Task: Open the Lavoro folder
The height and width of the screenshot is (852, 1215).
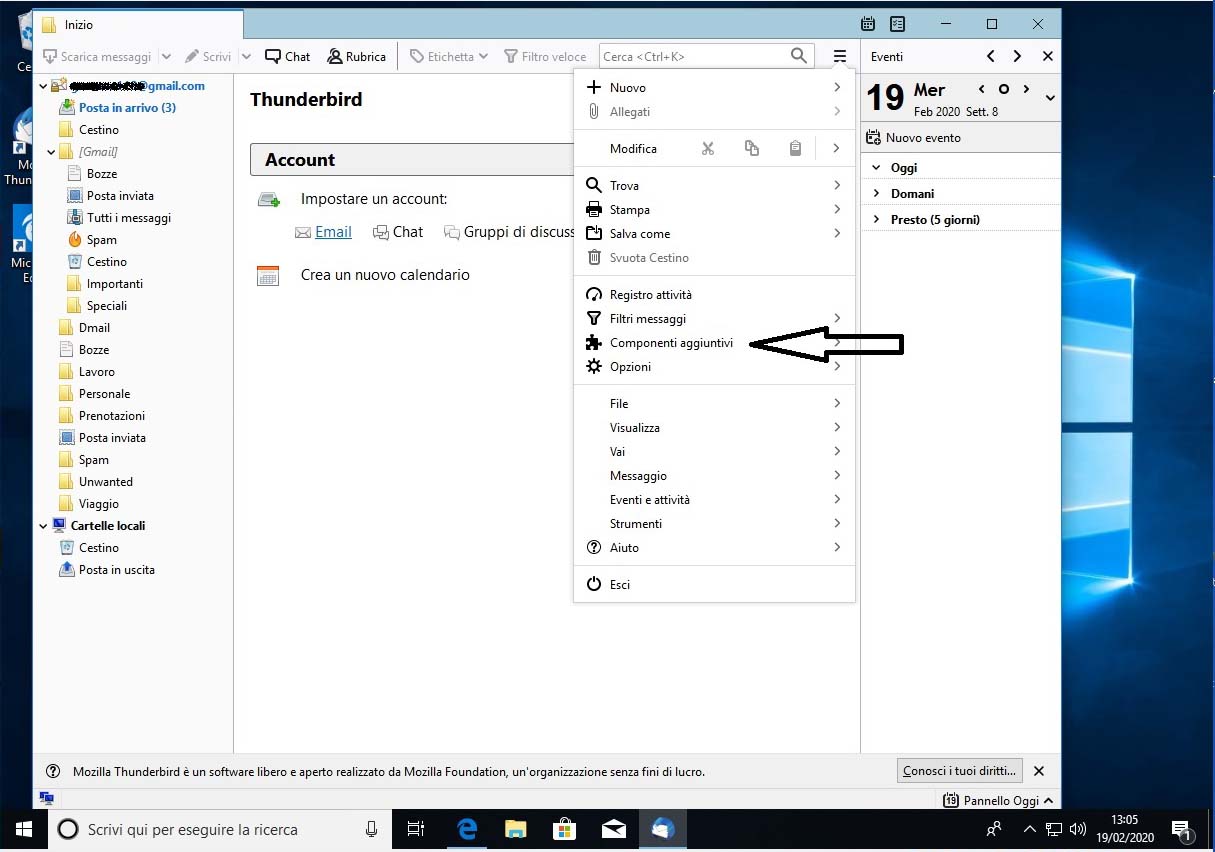Action: coord(97,372)
